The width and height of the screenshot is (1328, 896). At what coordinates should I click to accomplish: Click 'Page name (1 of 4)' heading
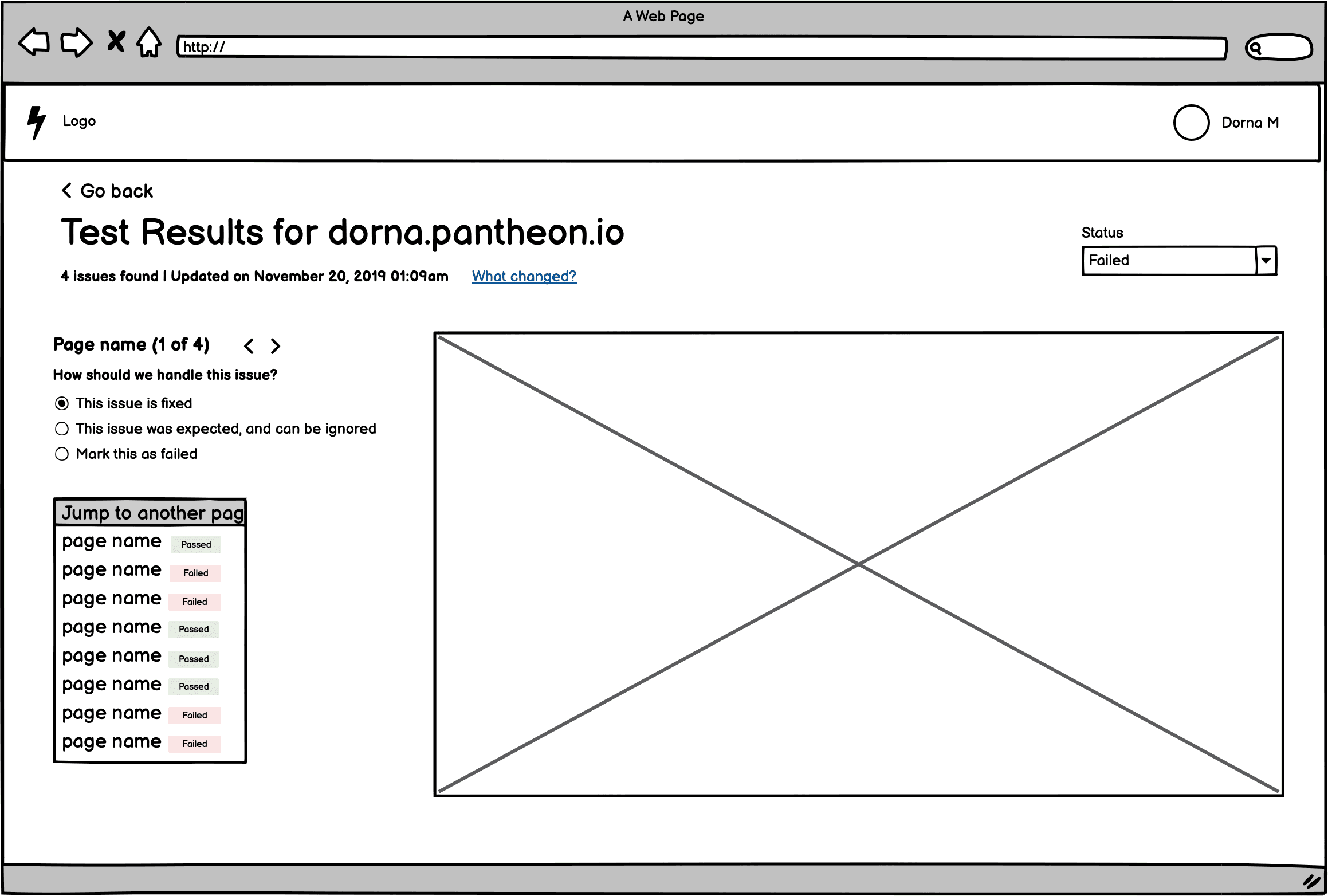131,344
